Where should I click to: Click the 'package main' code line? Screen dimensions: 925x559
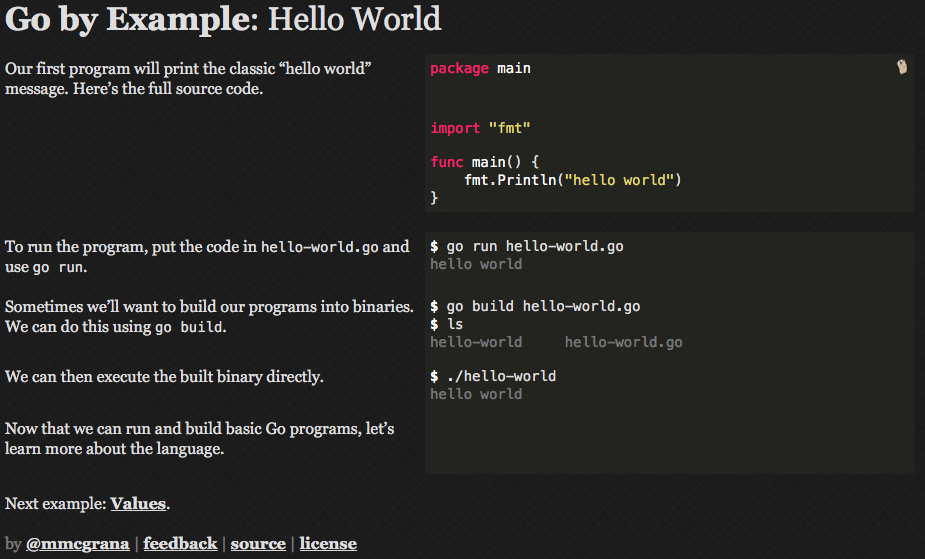click(x=480, y=69)
